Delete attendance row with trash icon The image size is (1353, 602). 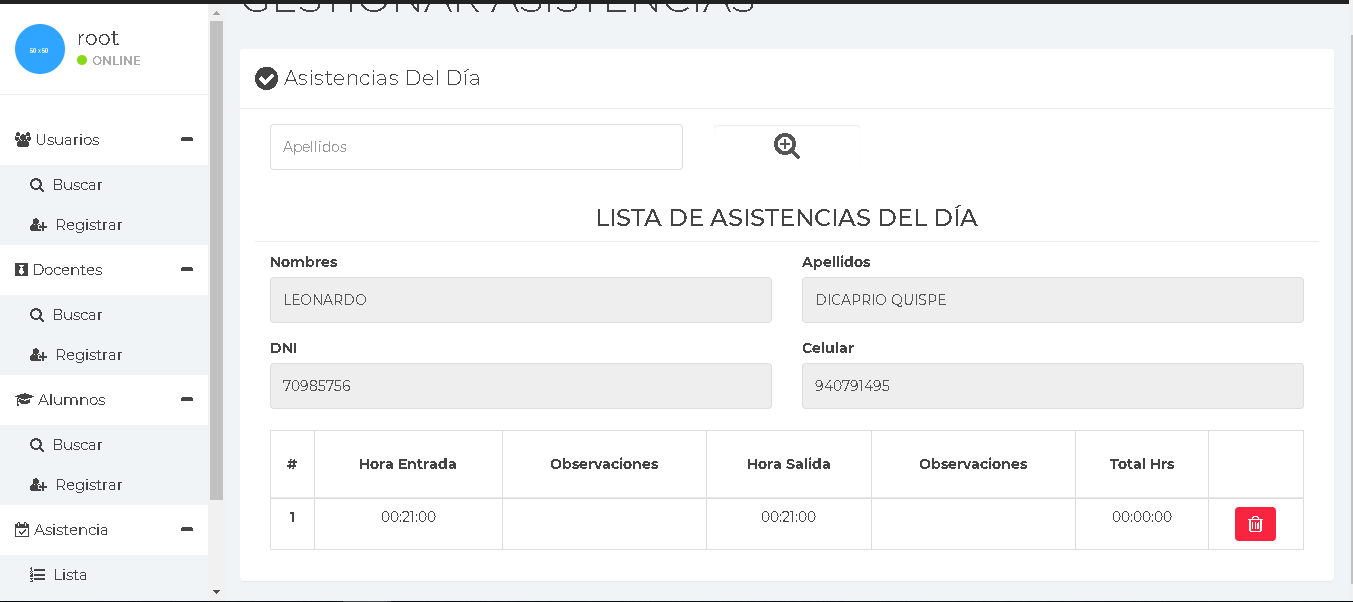click(x=1255, y=524)
